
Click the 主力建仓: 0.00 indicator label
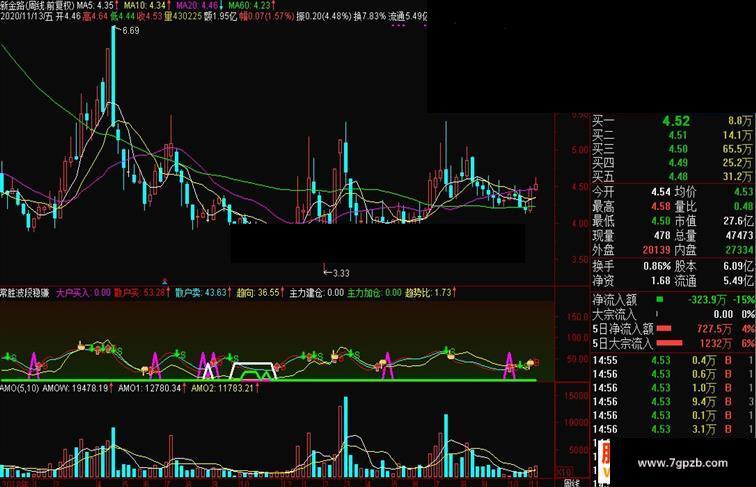317,293
